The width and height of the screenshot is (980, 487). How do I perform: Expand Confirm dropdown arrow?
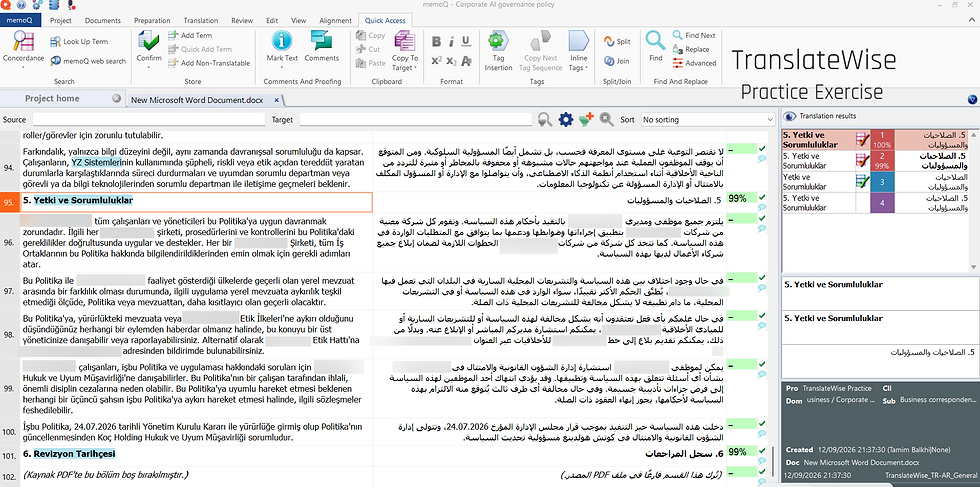[149, 66]
